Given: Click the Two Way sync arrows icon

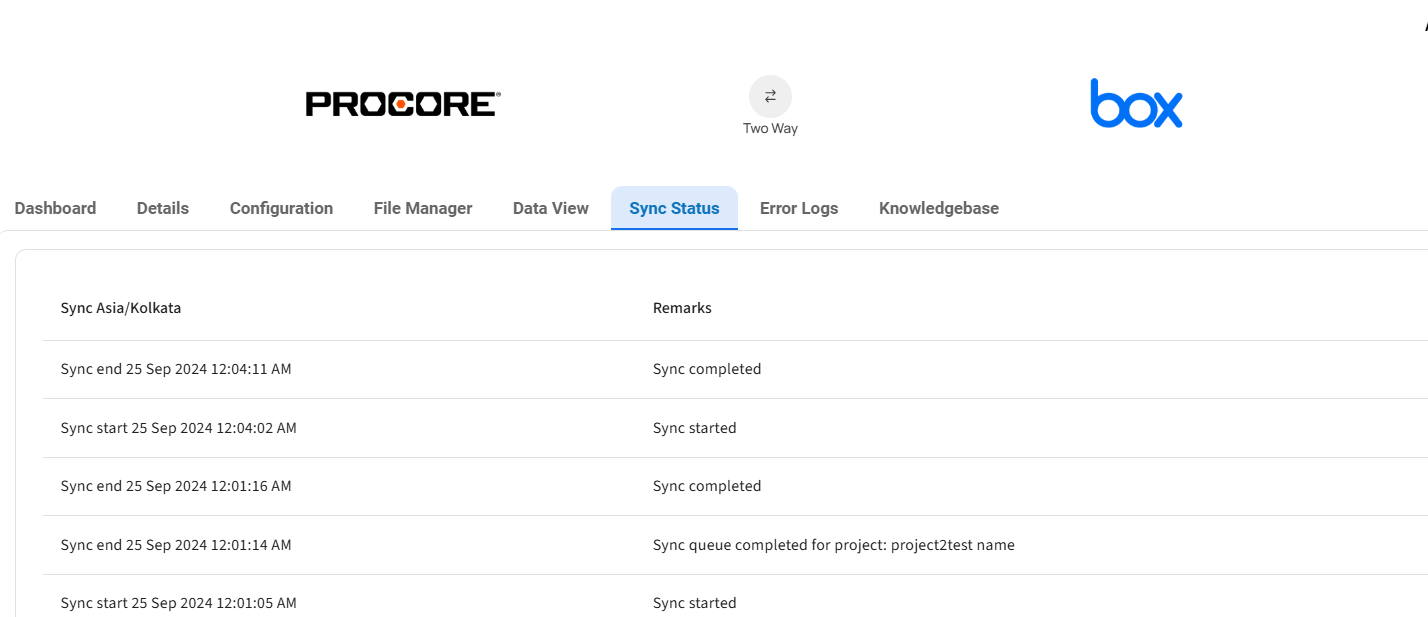Looking at the screenshot, I should pos(770,96).
